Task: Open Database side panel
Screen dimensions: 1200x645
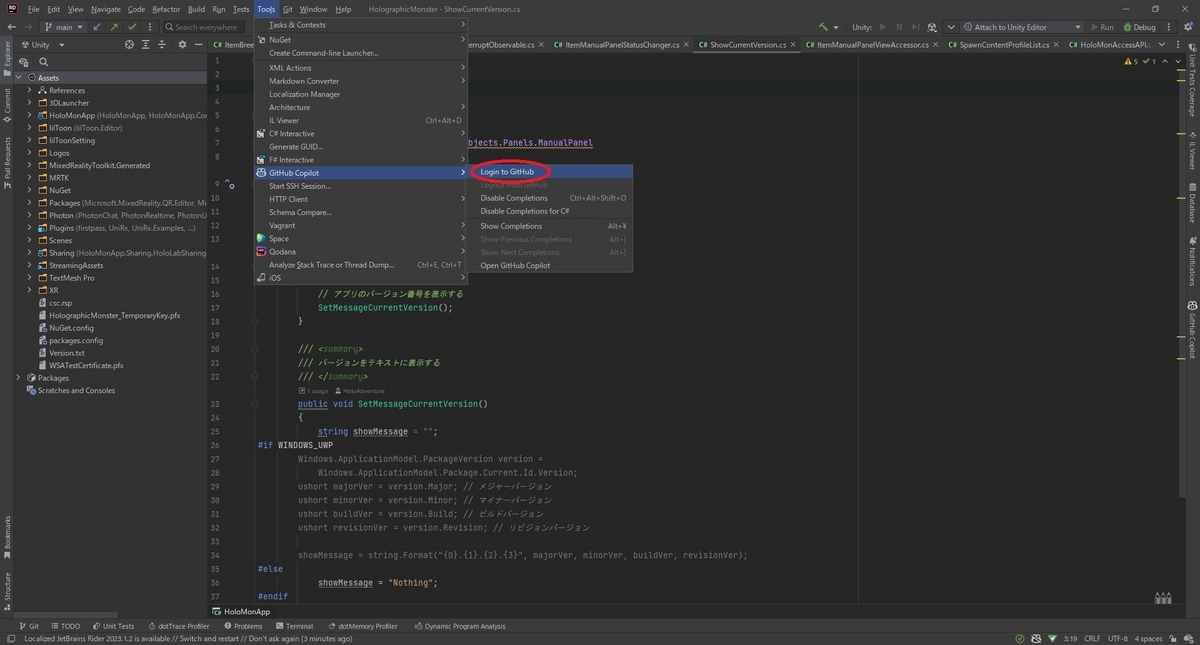Action: (1192, 202)
